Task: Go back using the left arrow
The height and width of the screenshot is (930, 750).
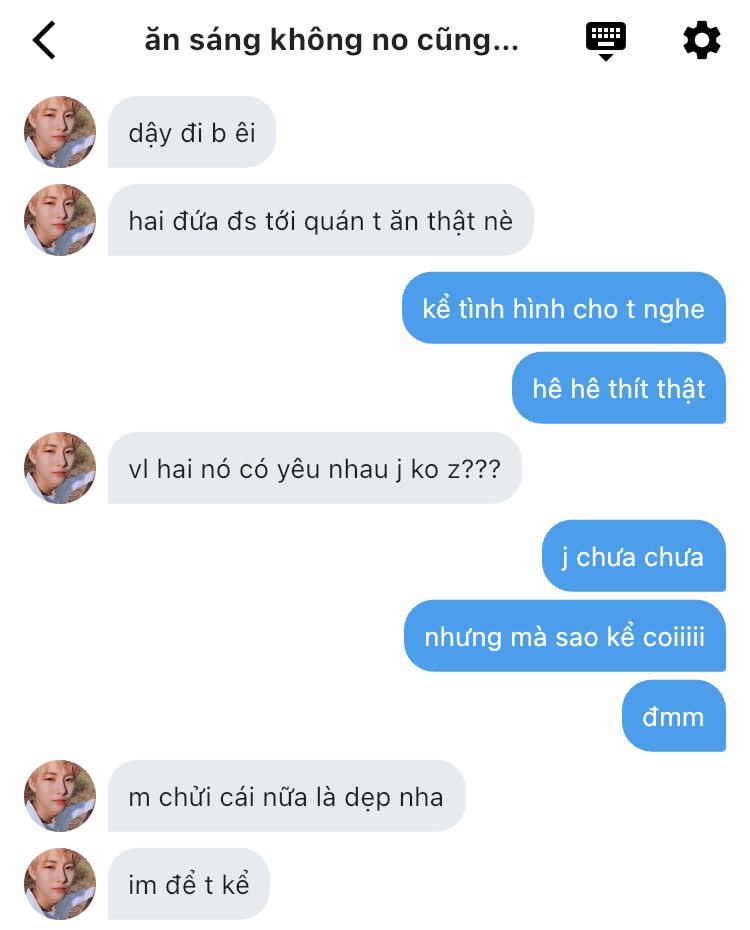Action: tap(44, 40)
